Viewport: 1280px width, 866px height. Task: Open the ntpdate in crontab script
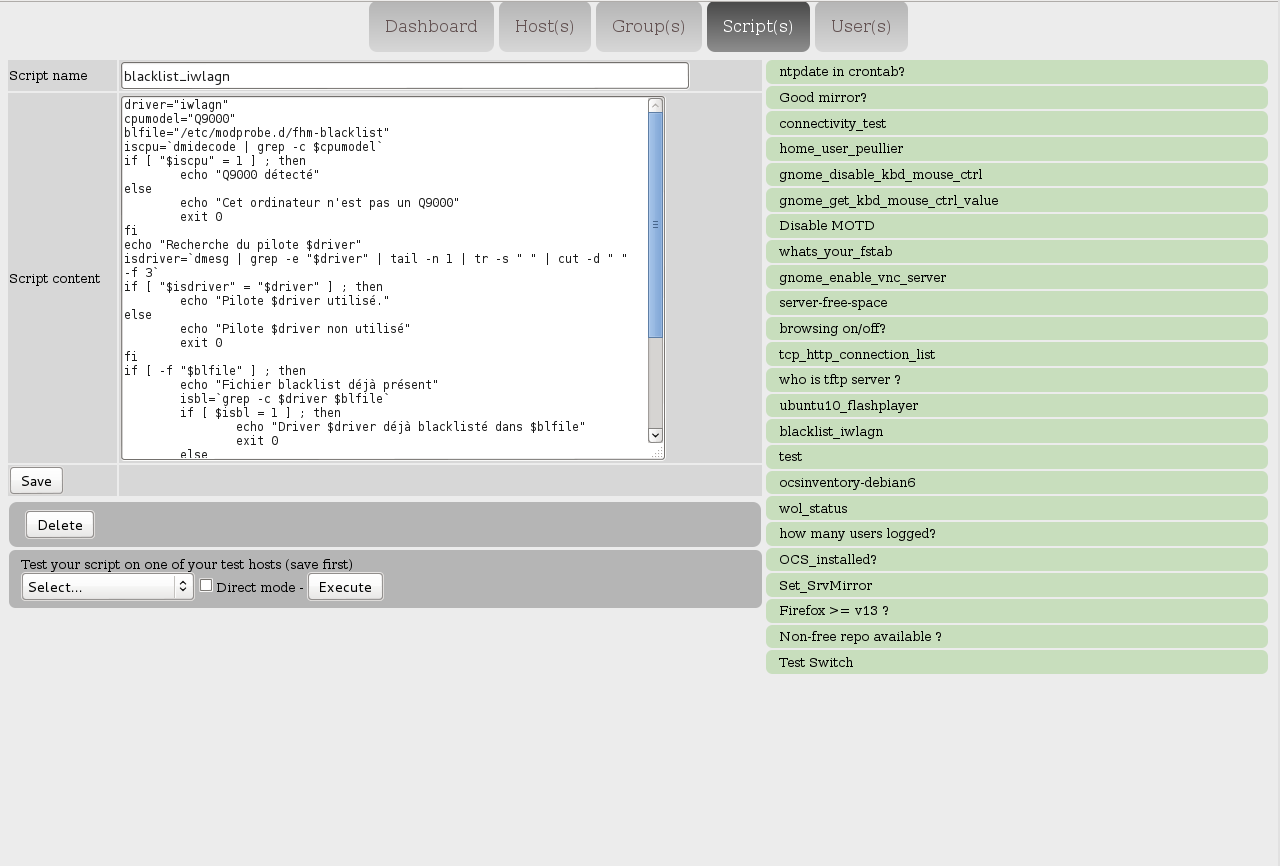coord(1016,71)
